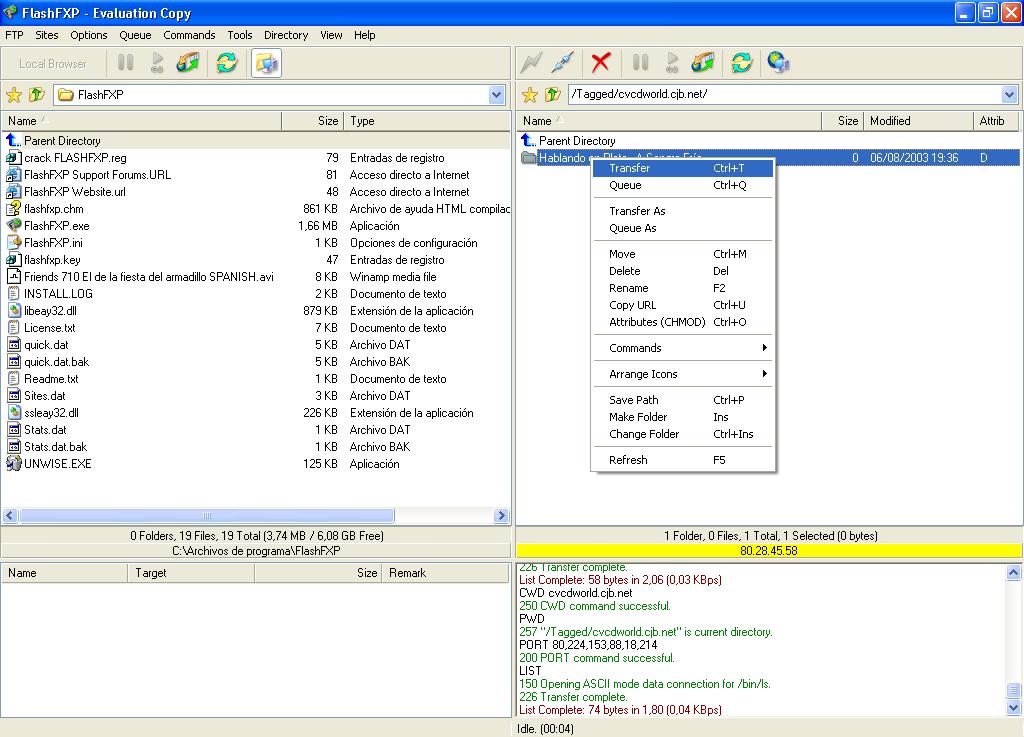This screenshot has width=1024, height=737.
Task: Select Refresh in the context menu
Action: (x=682, y=460)
